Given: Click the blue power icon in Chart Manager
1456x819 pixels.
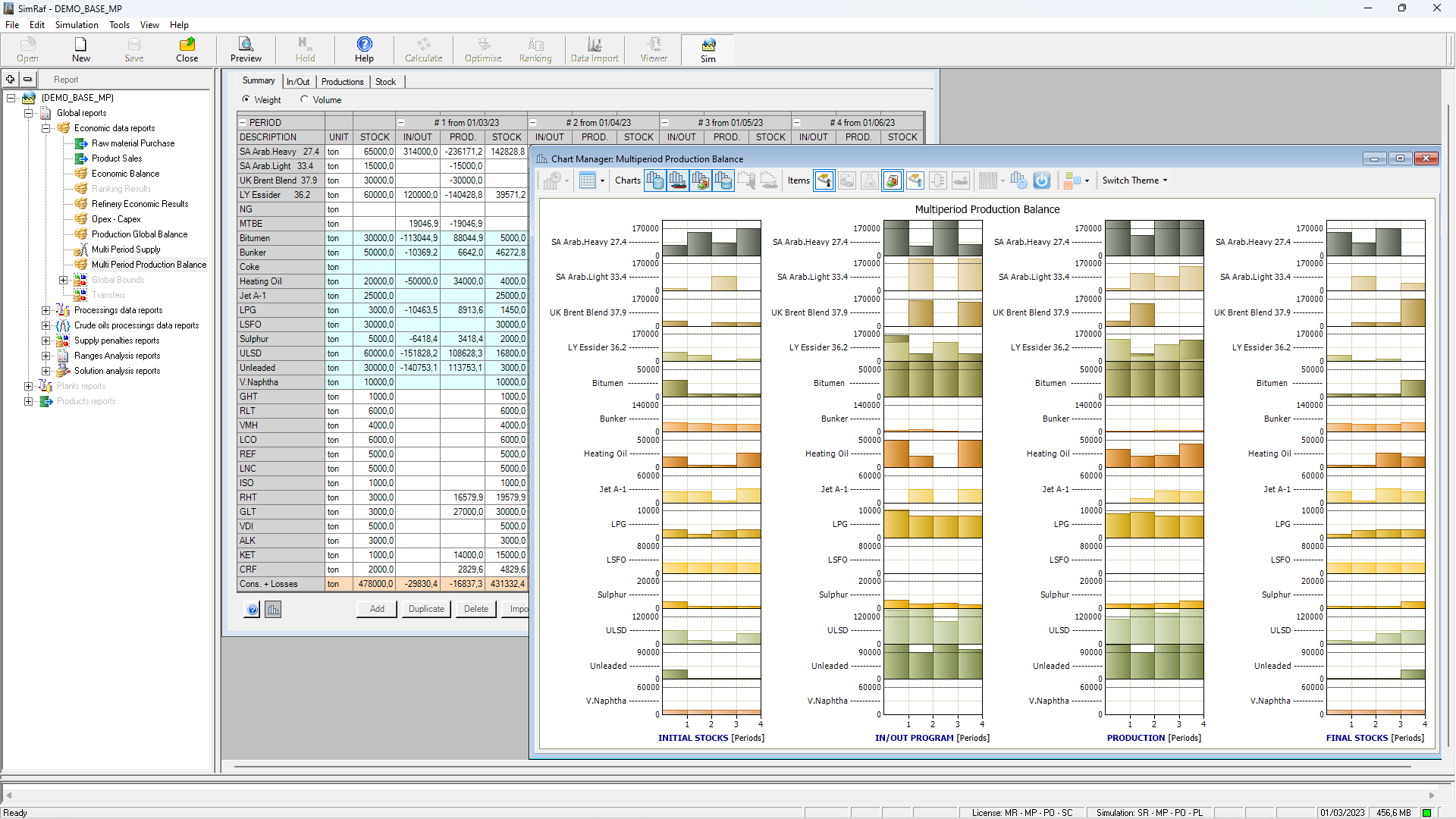Looking at the screenshot, I should [x=1041, y=180].
